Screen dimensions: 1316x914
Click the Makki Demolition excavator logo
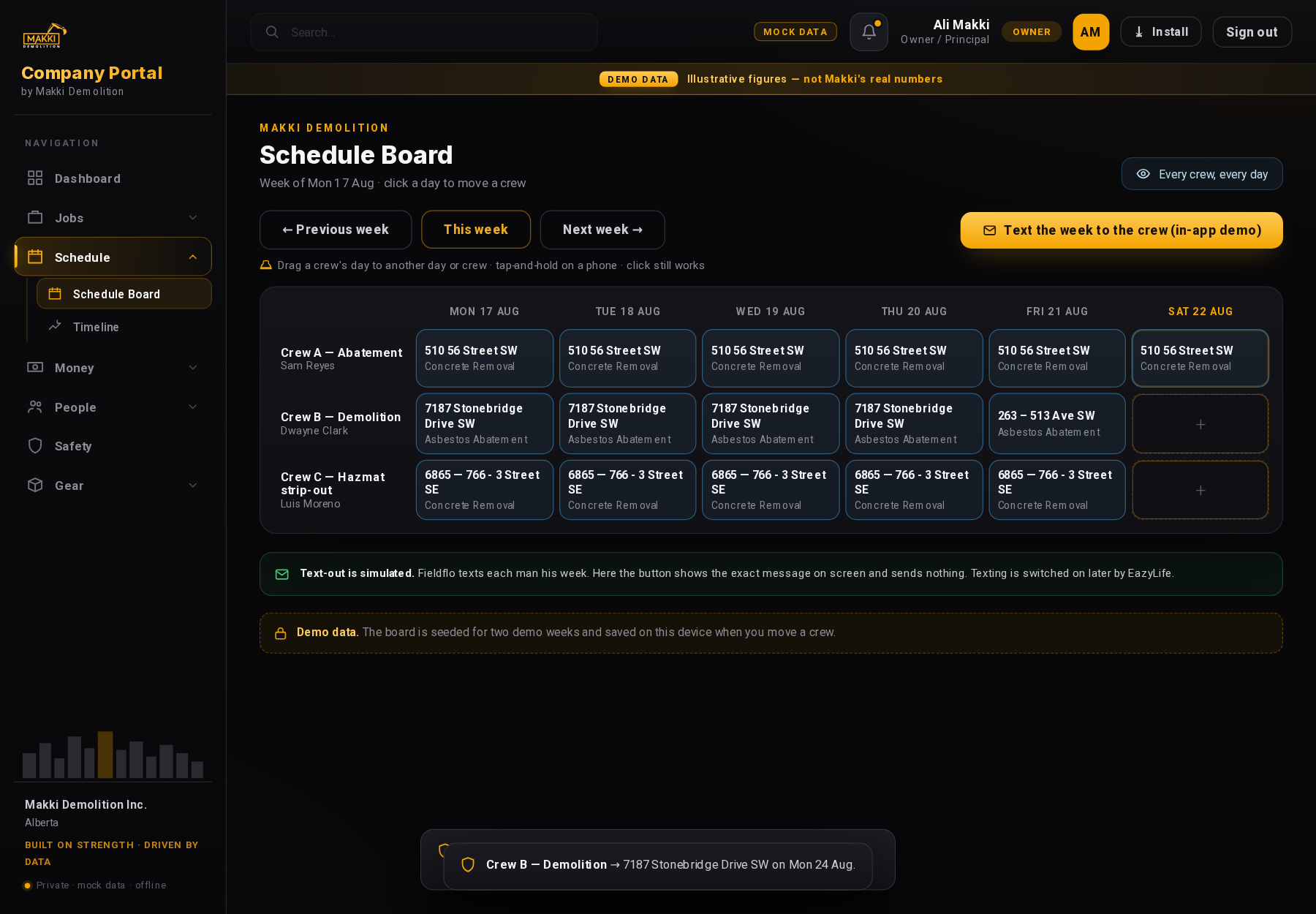coord(45,36)
